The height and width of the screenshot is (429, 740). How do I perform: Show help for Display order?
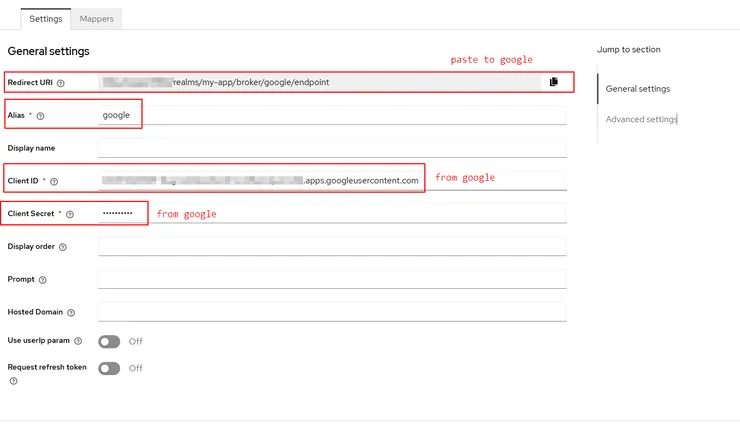click(x=63, y=247)
